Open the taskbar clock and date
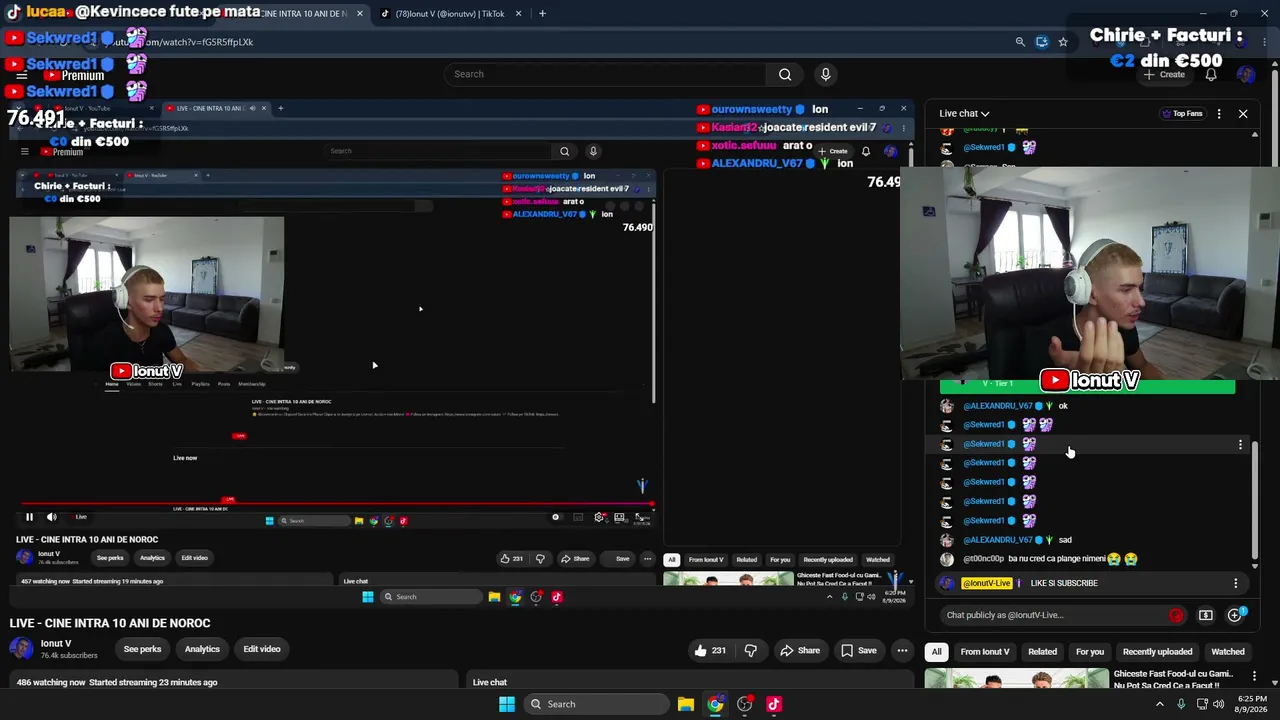Screen dimensions: 1280x720 [x=1252, y=704]
